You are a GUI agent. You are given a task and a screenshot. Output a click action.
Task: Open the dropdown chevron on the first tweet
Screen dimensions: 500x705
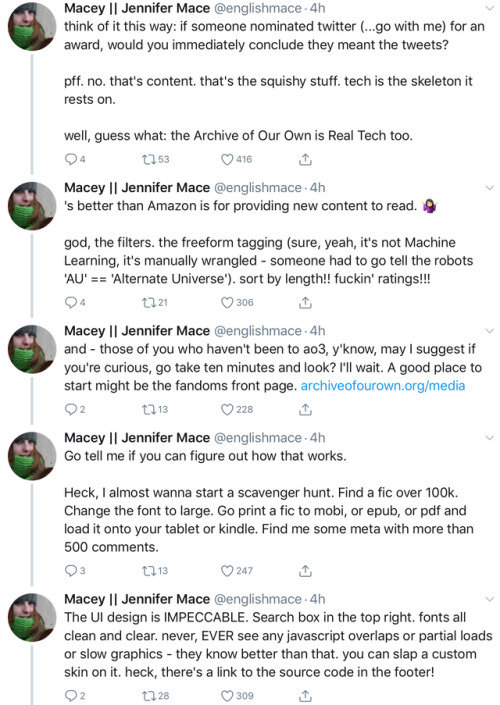click(490, 8)
